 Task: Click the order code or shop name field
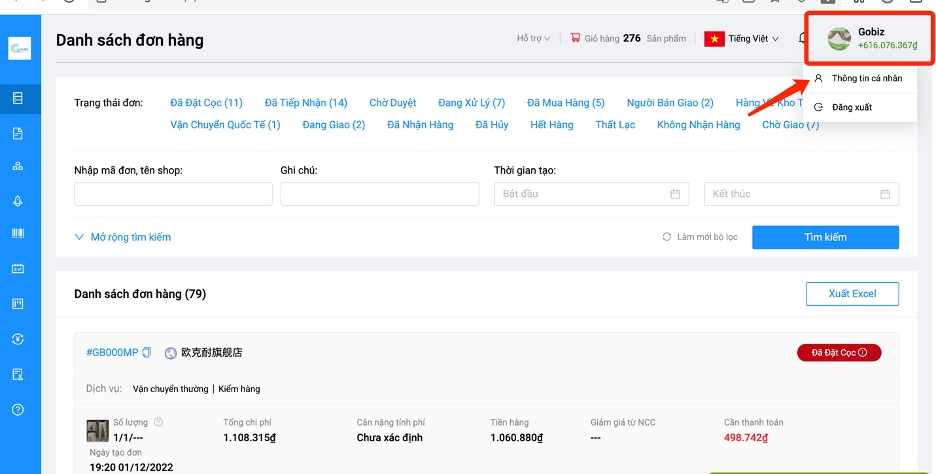coord(173,194)
